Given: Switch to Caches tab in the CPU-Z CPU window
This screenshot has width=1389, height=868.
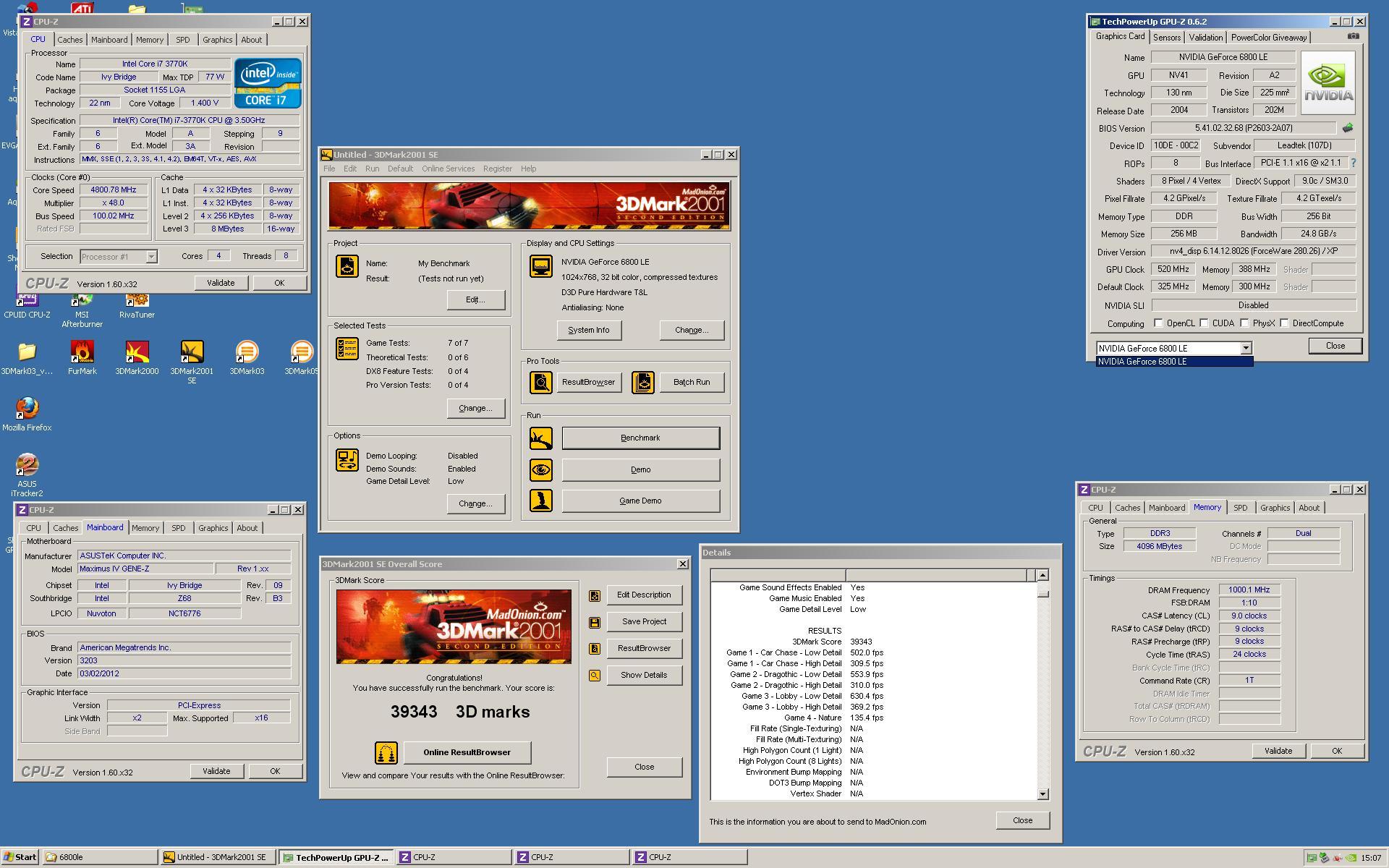Looking at the screenshot, I should 70,40.
